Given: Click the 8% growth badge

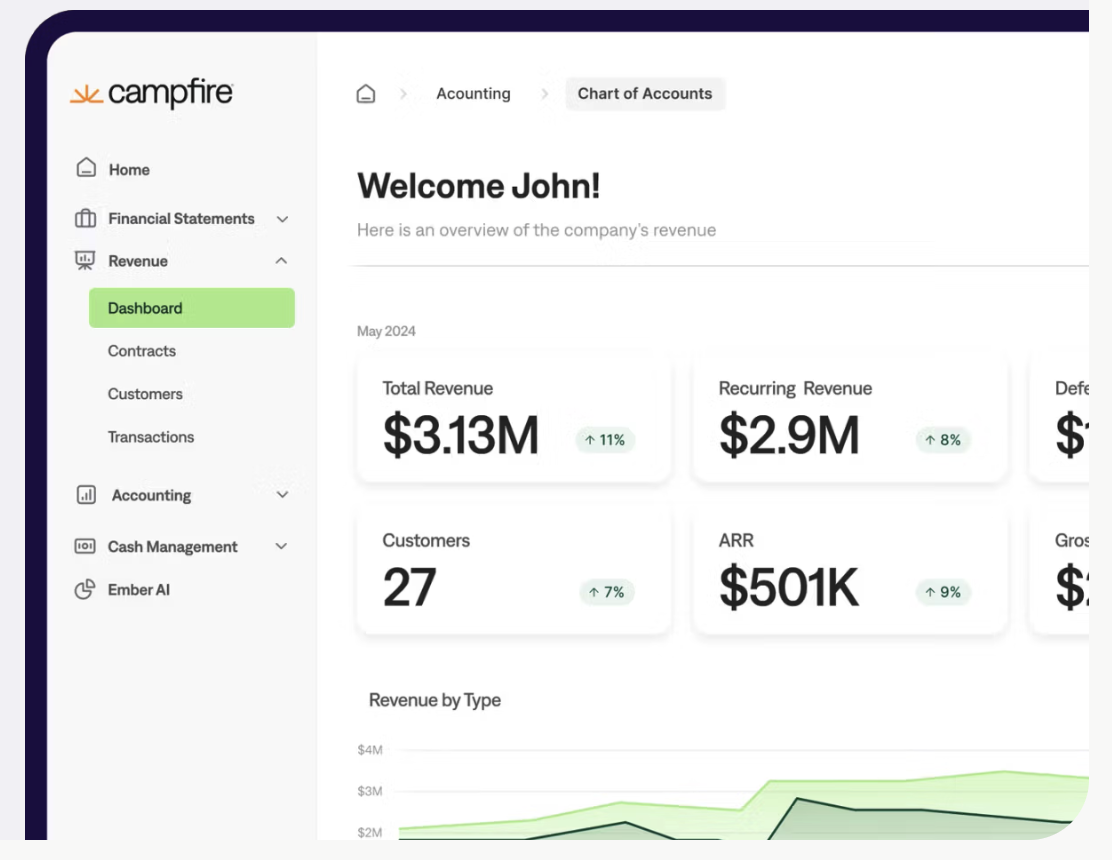Looking at the screenshot, I should (x=943, y=440).
